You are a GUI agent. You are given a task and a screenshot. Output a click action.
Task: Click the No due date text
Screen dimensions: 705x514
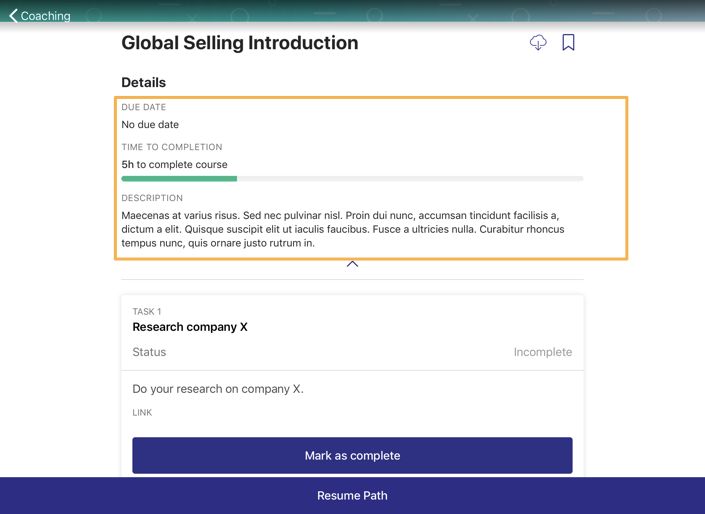pyautogui.click(x=150, y=125)
